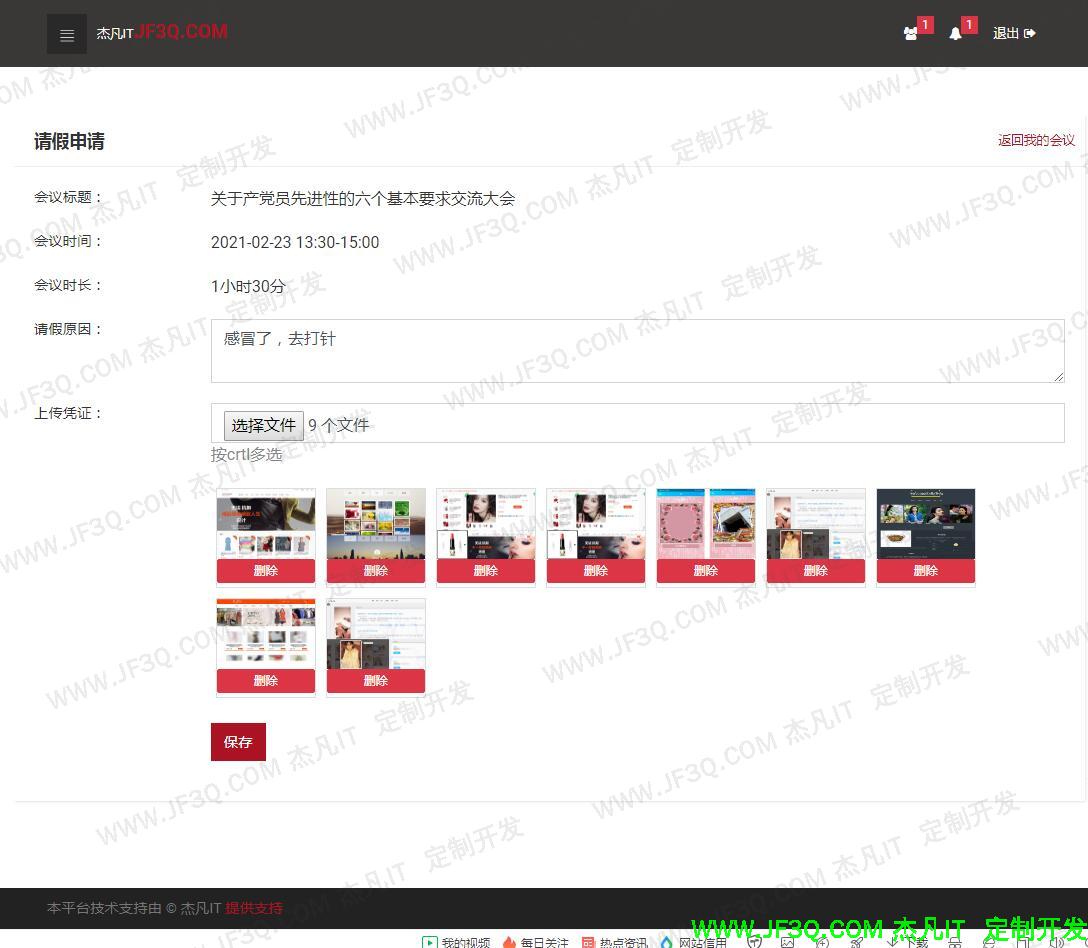
Task: Open the bell notifications icon
Action: coord(955,33)
